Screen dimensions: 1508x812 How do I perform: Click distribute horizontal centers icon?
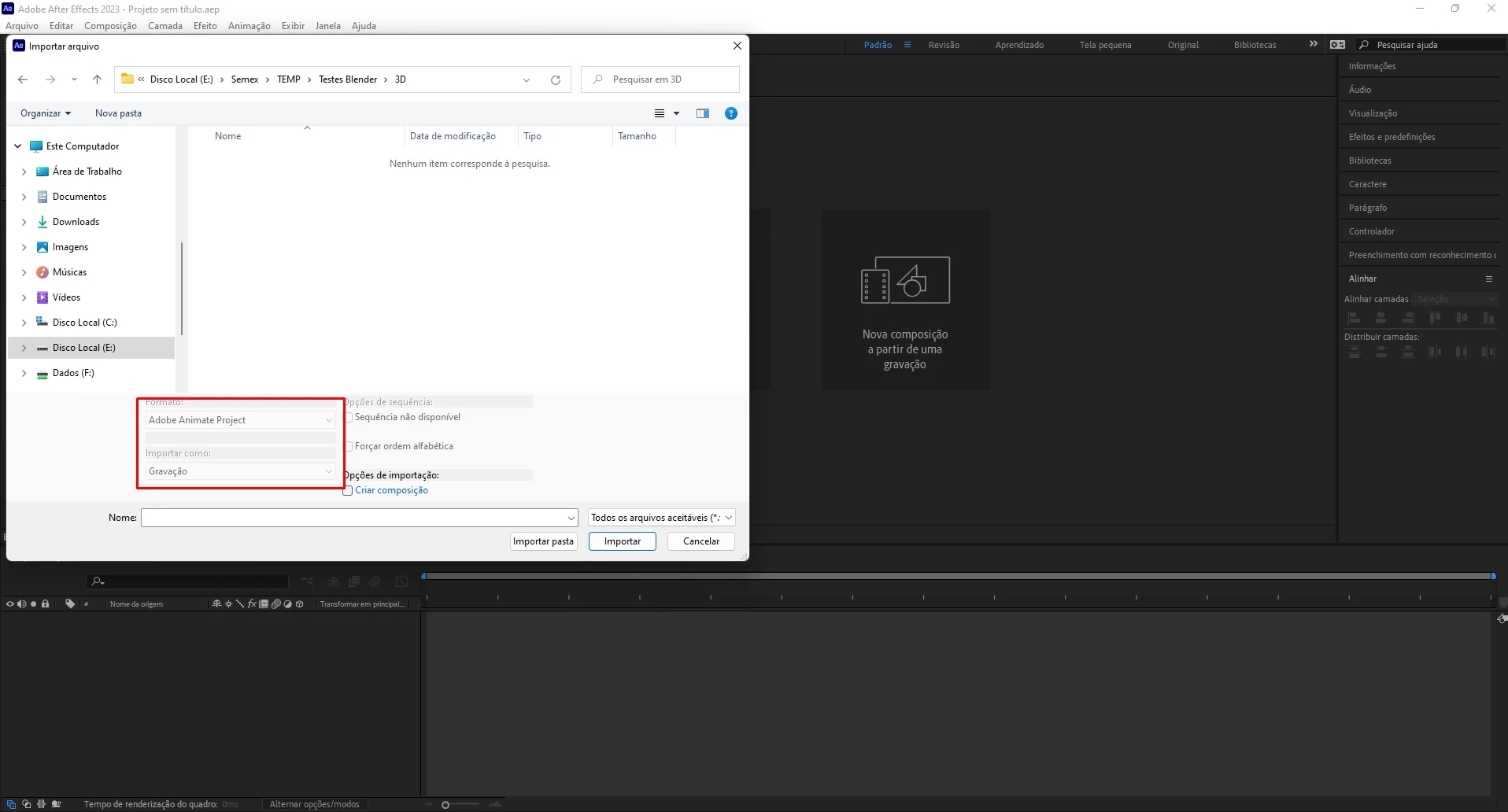coord(1462,352)
